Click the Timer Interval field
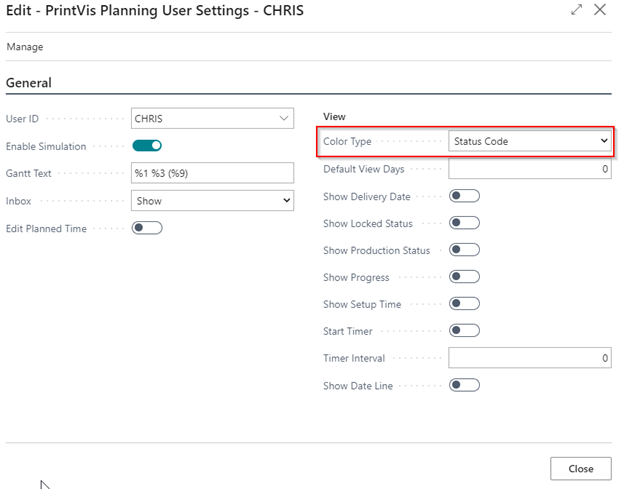Image resolution: width=624 pixels, height=489 pixels. click(x=530, y=358)
